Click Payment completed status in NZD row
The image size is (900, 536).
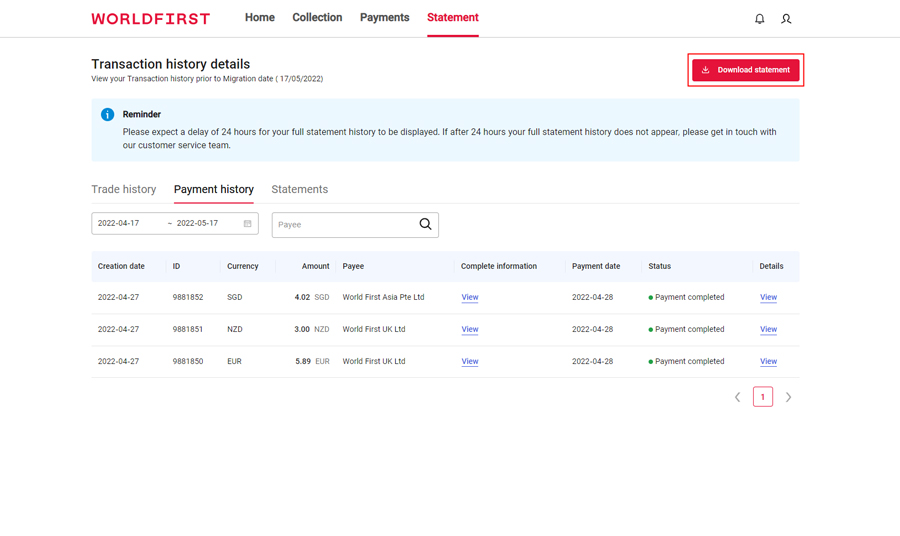coord(686,329)
